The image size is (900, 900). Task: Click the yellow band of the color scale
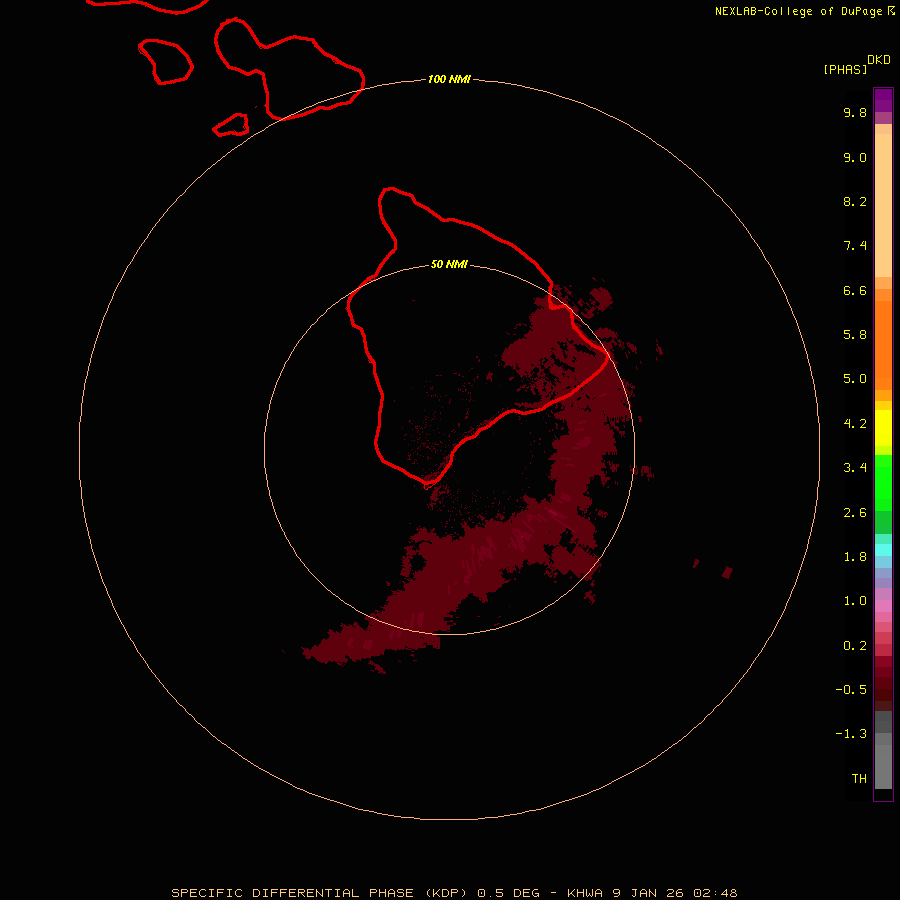tap(883, 428)
